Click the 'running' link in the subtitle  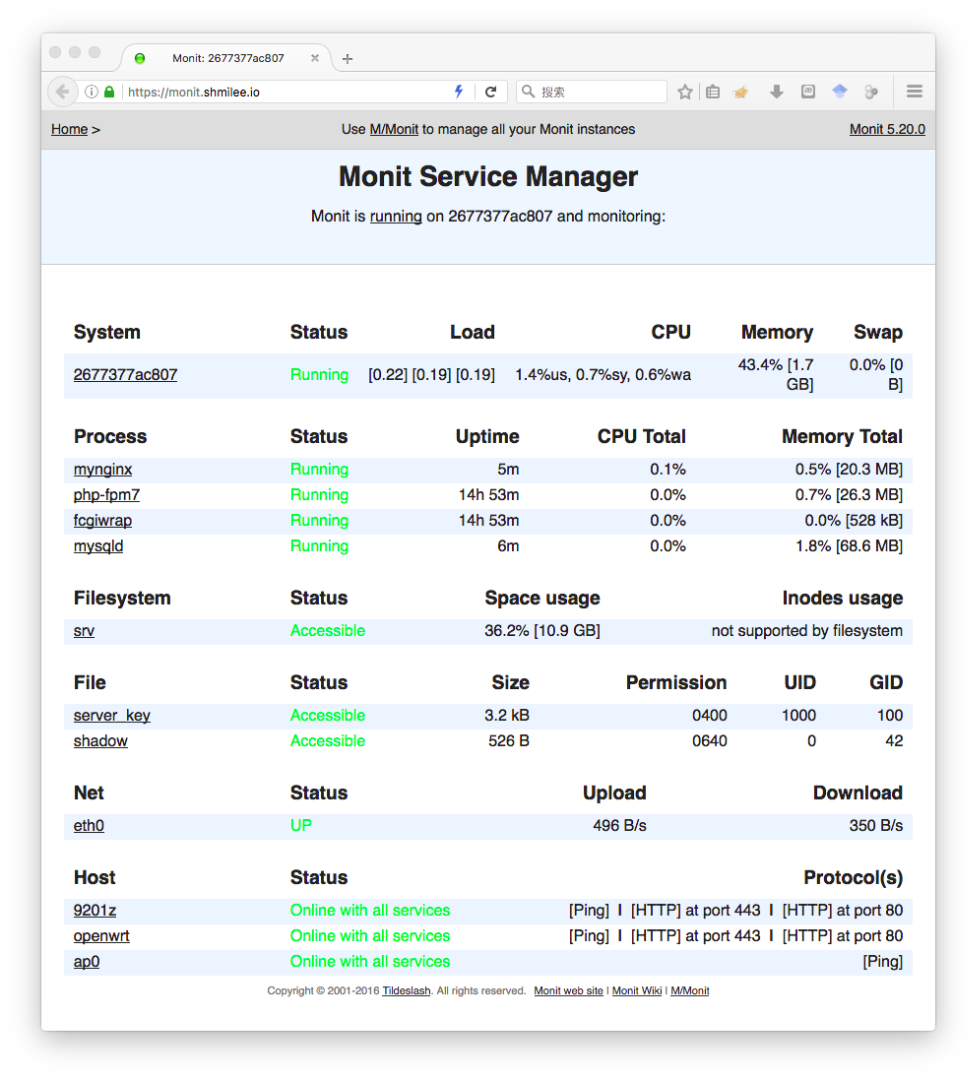pos(395,216)
